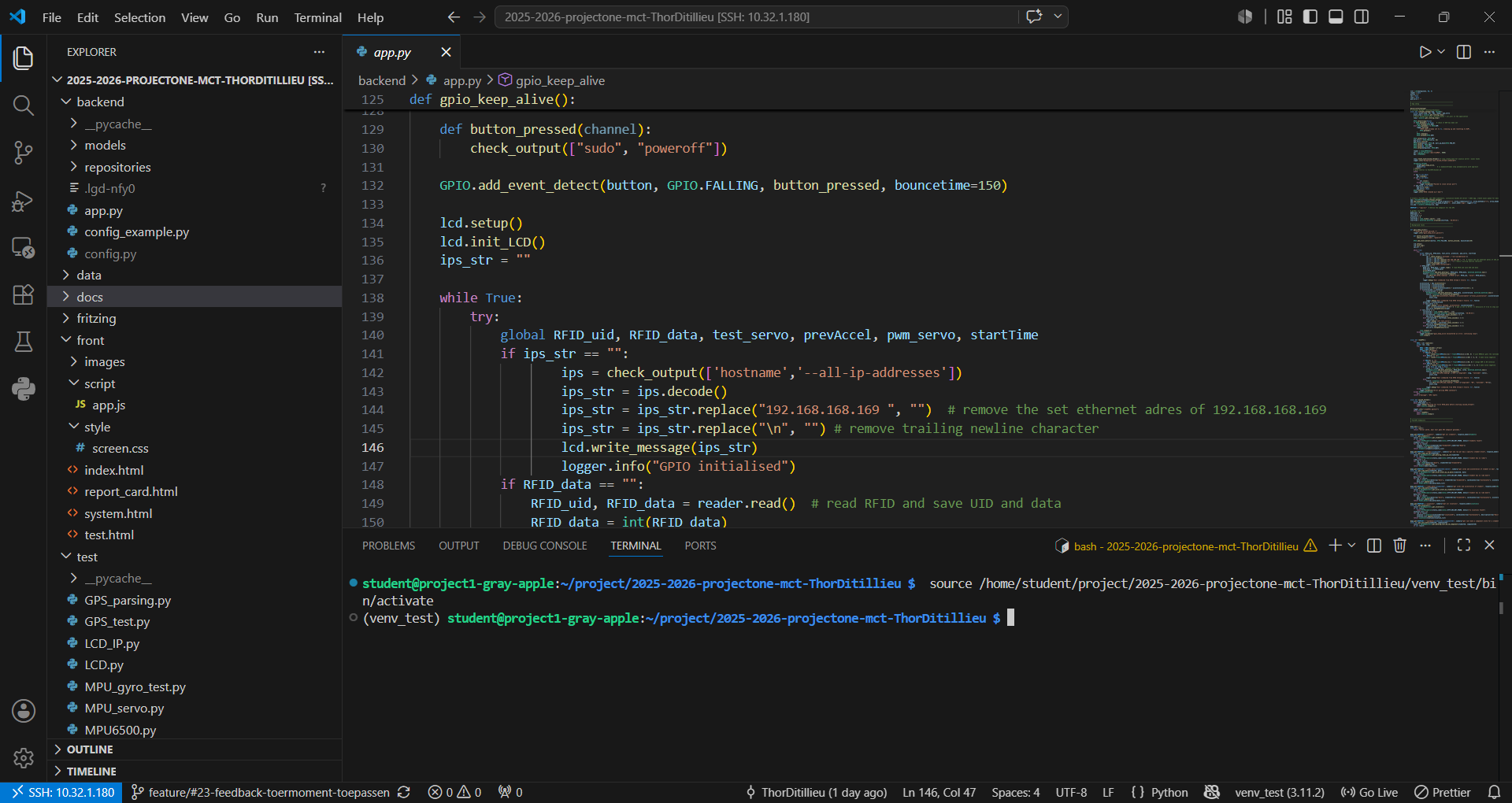Open the Python activity bar view
Viewport: 1512px width, 803px height.
(x=23, y=389)
